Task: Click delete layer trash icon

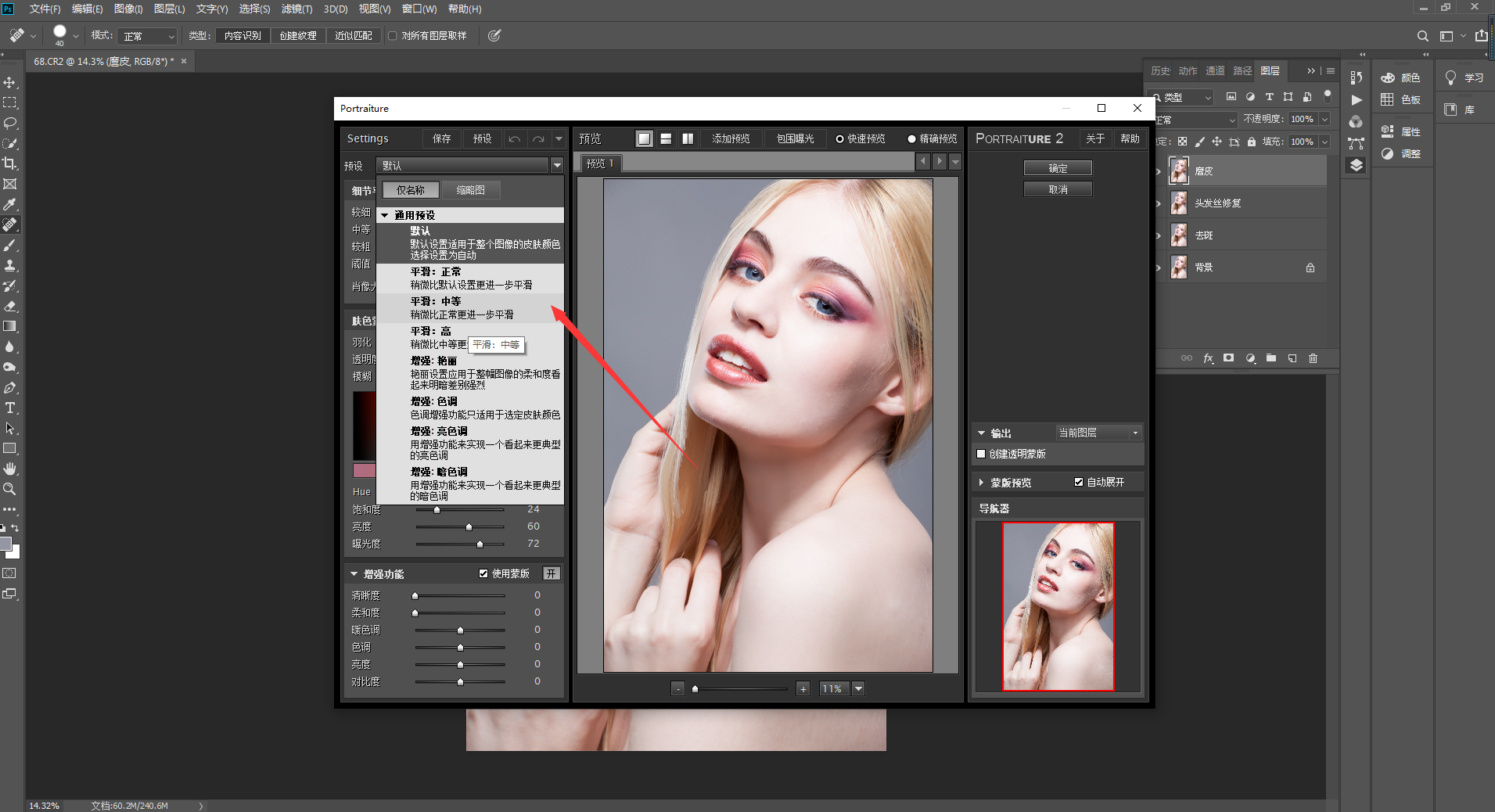Action: (x=1313, y=358)
